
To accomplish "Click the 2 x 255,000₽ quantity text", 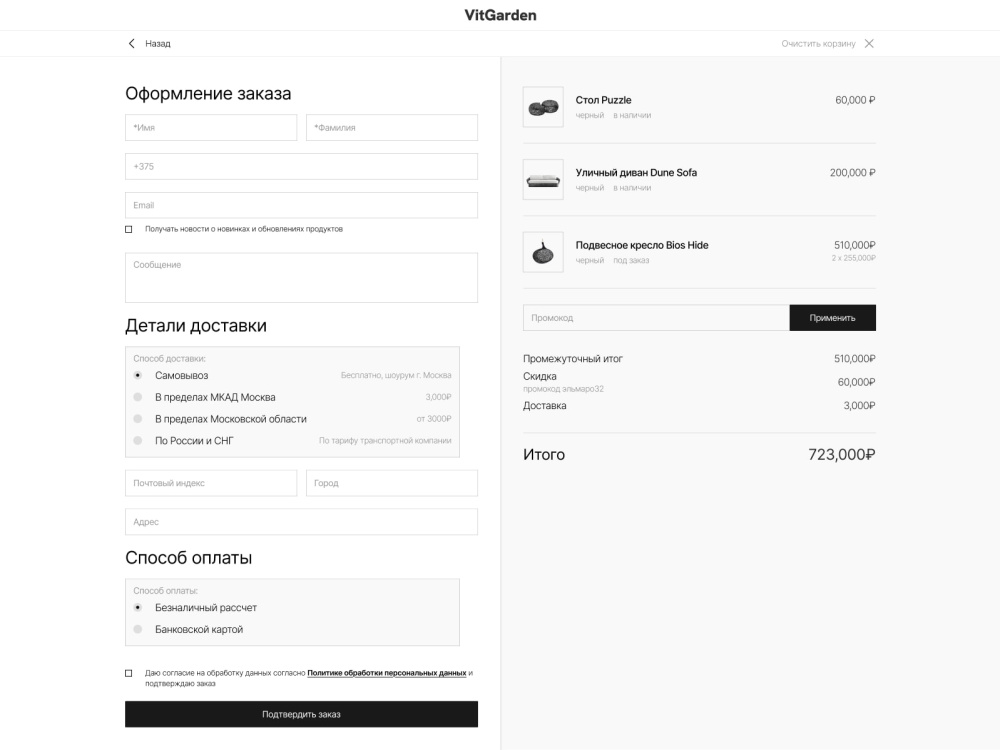I will tap(853, 258).
